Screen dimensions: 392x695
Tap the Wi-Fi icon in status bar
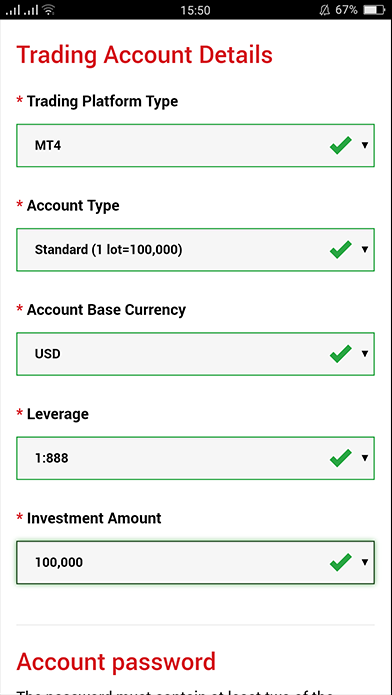pyautogui.click(x=49, y=10)
